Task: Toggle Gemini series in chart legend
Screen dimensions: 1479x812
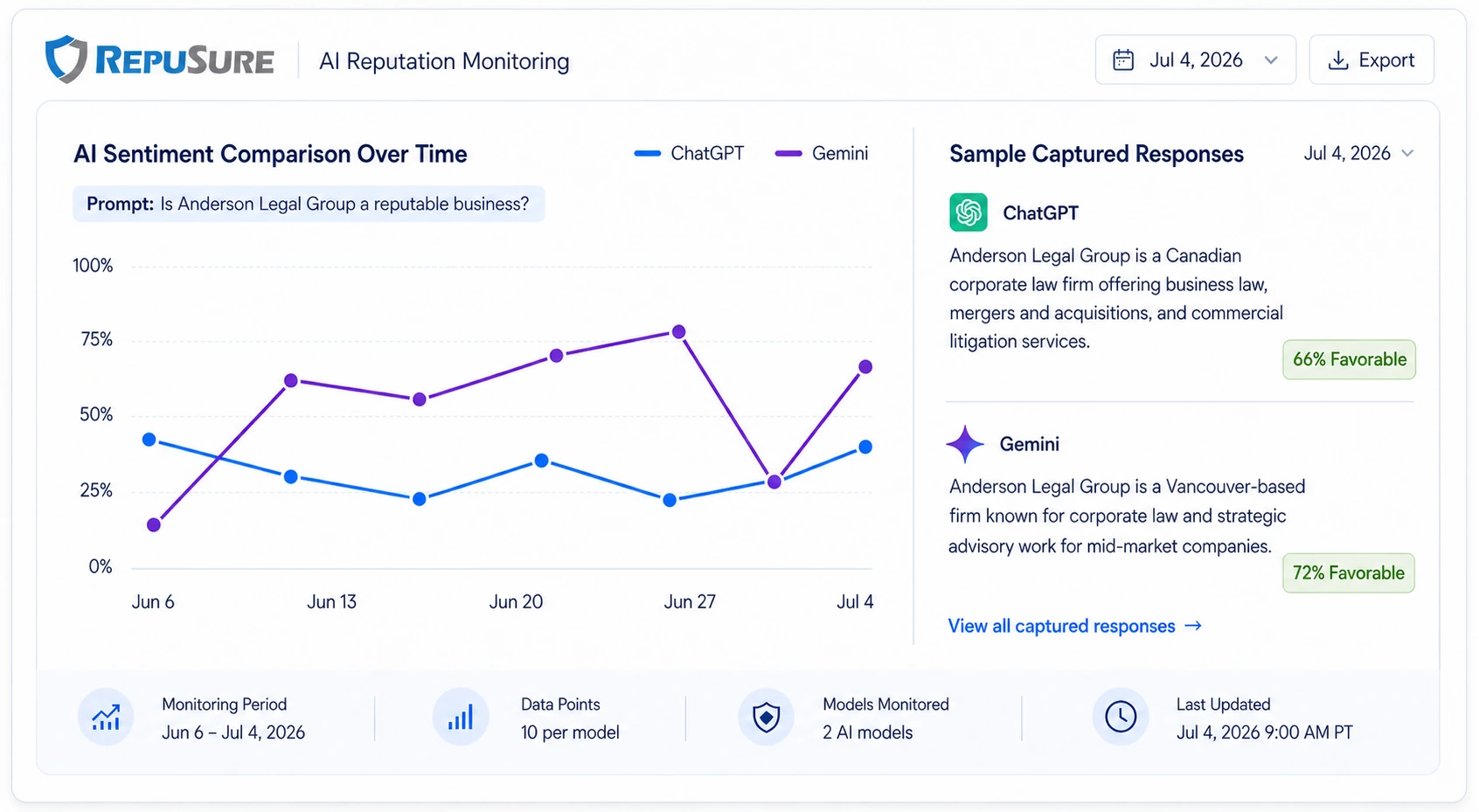Action: pyautogui.click(x=822, y=154)
